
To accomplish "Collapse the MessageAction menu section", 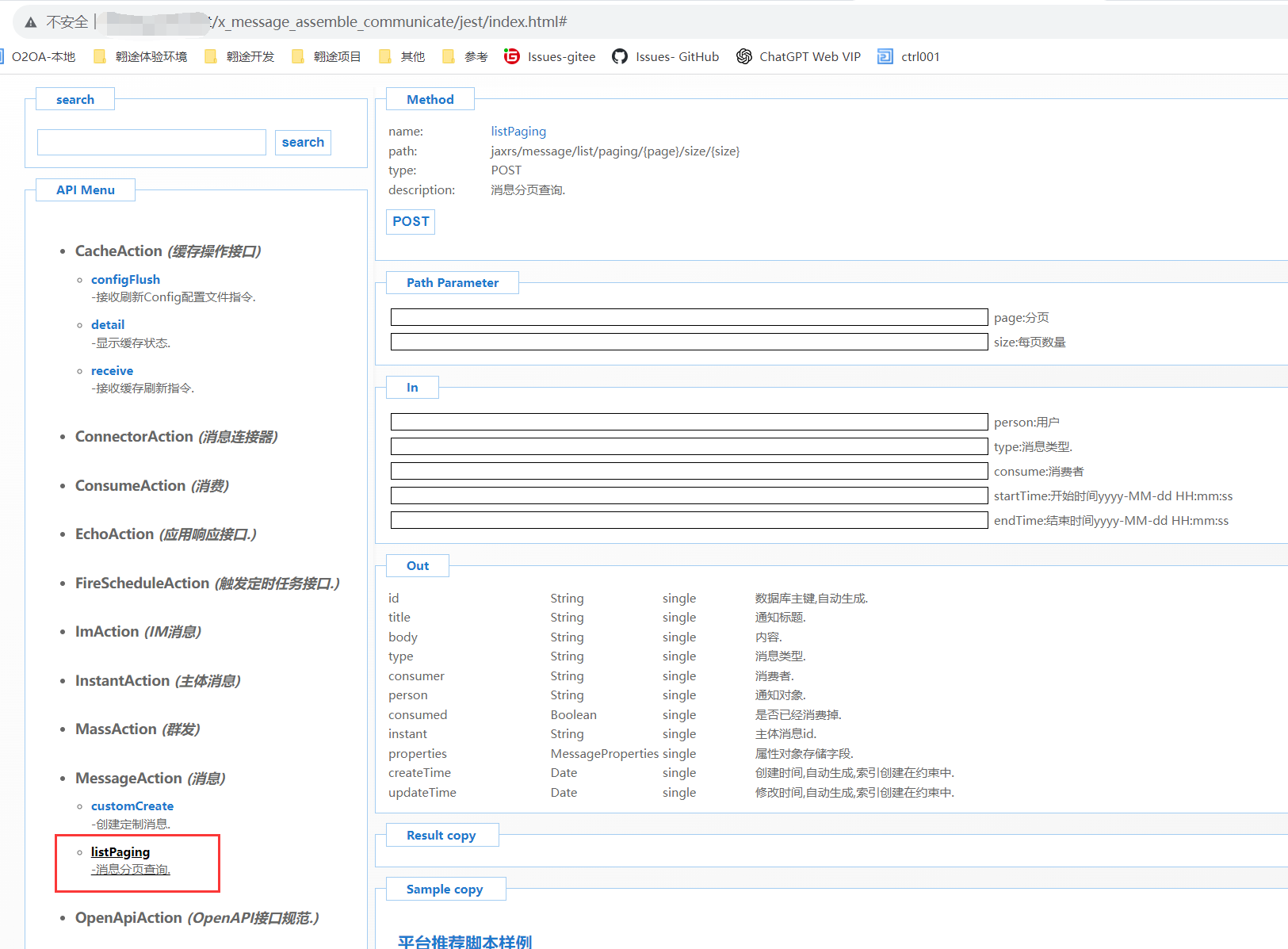I will pos(128,779).
